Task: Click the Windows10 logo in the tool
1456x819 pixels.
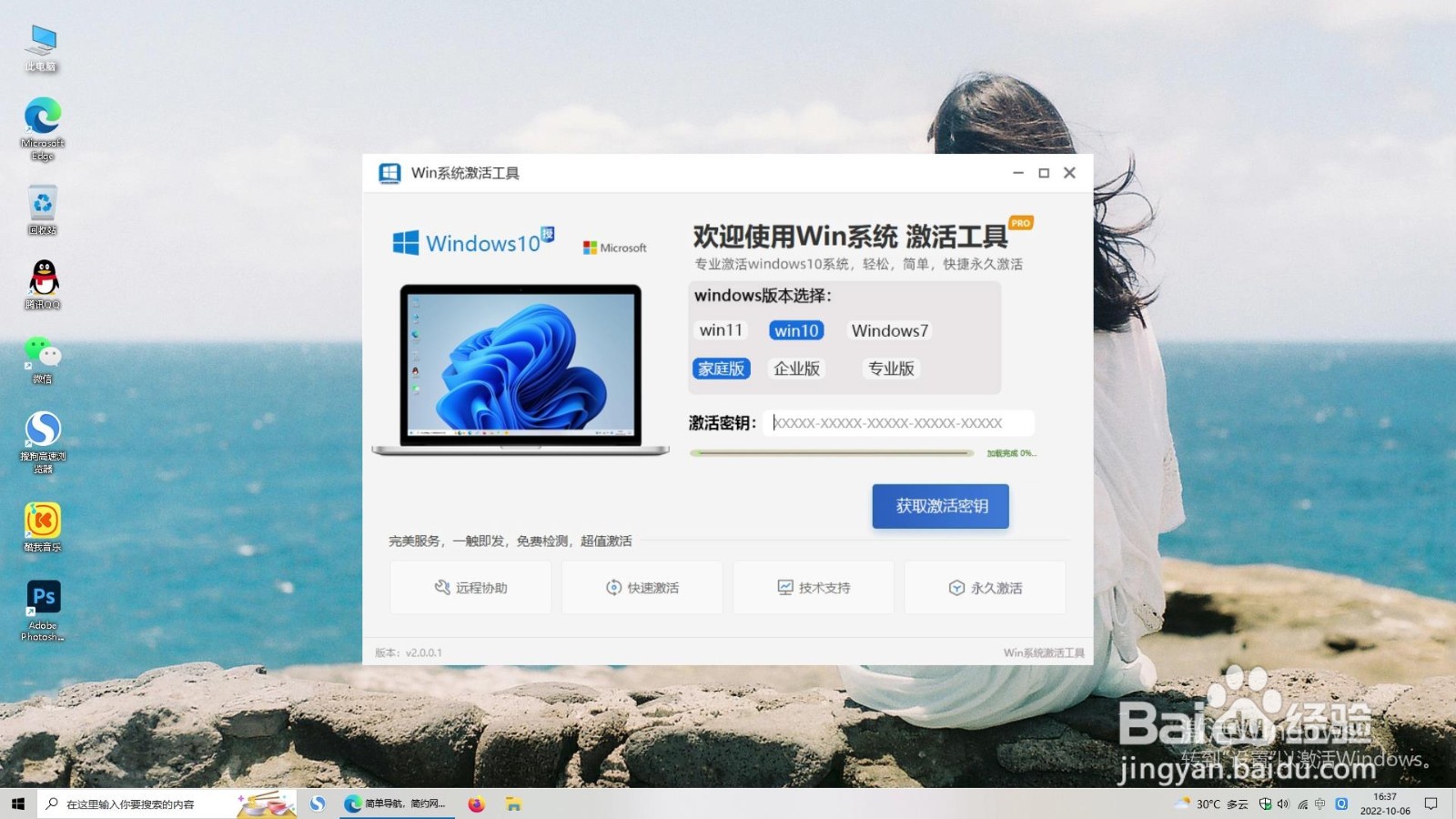Action: [x=473, y=242]
